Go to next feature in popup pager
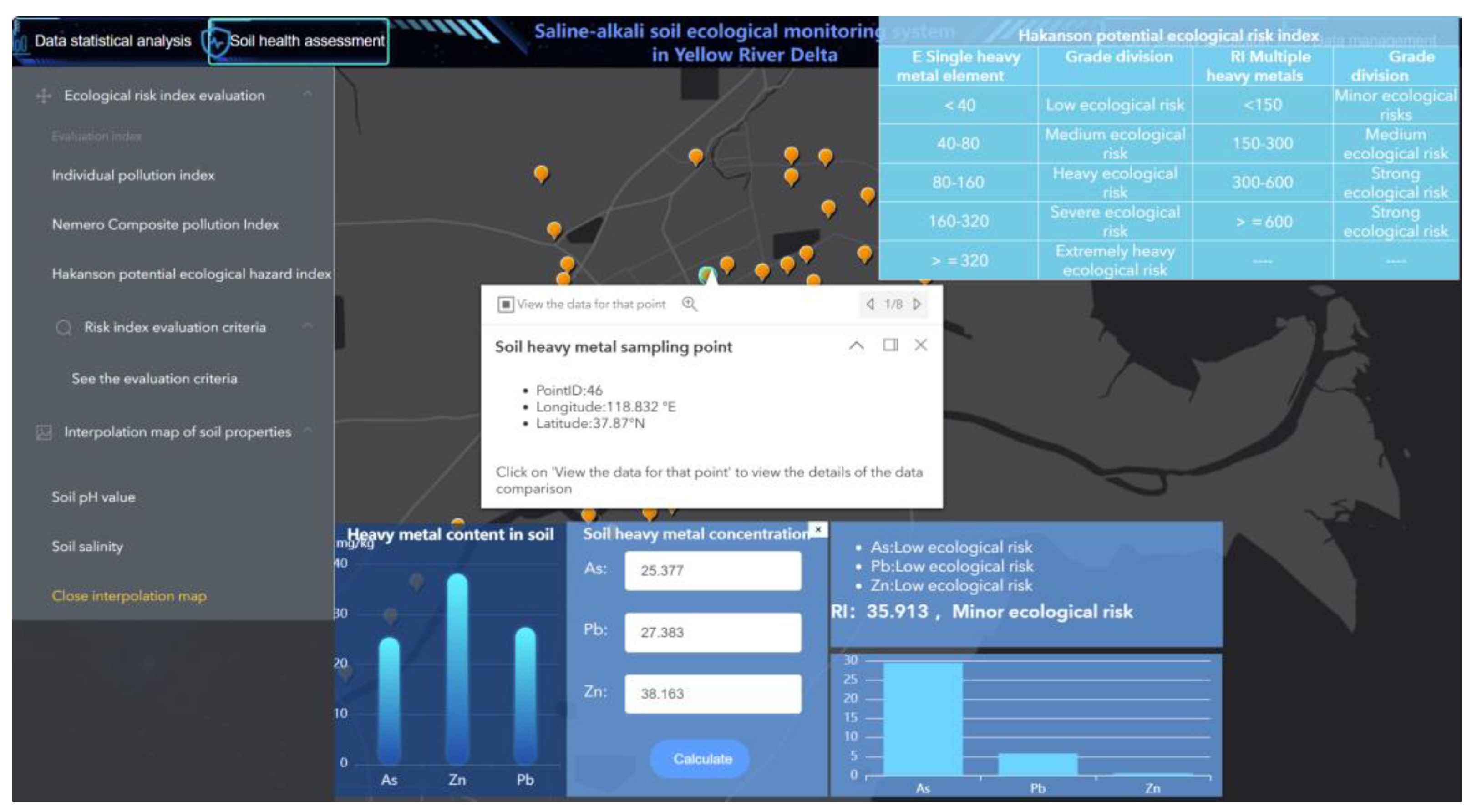 (x=917, y=304)
